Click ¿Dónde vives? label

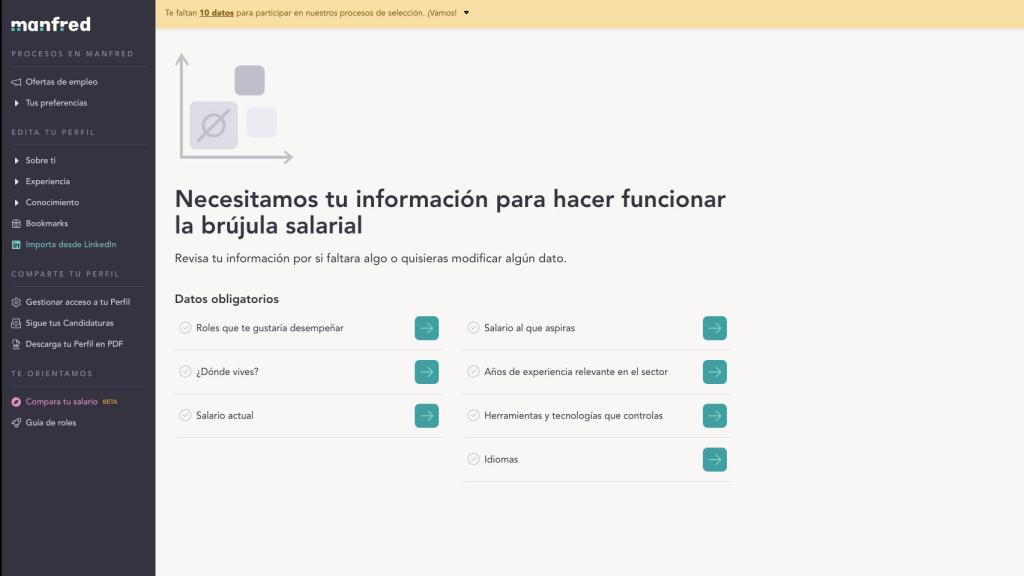pos(227,372)
